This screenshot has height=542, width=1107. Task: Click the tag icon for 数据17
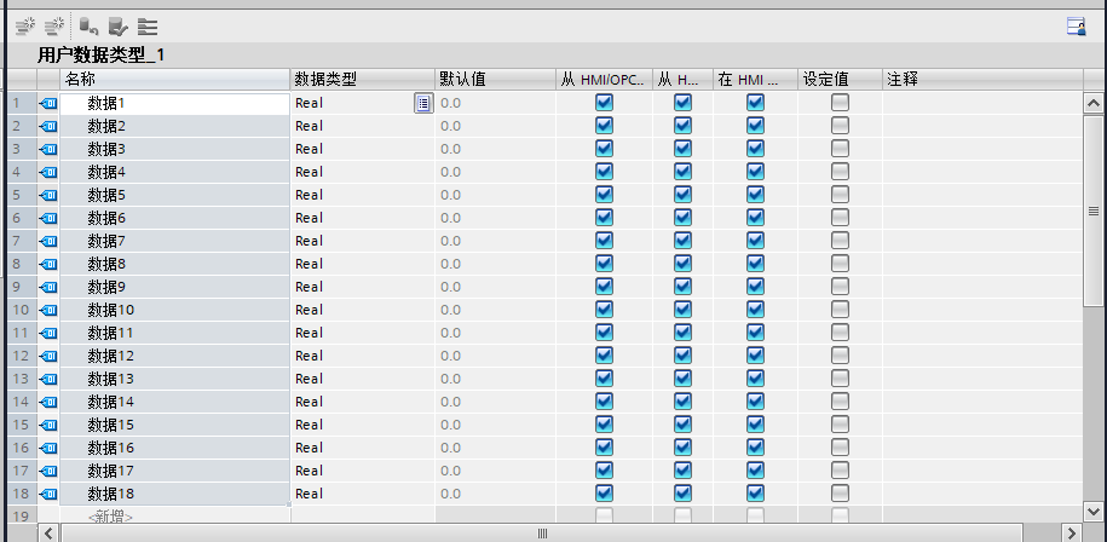[48, 471]
